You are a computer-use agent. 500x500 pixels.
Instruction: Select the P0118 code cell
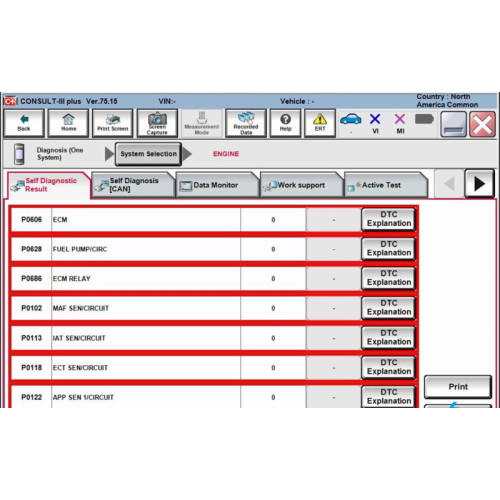pos(31,367)
